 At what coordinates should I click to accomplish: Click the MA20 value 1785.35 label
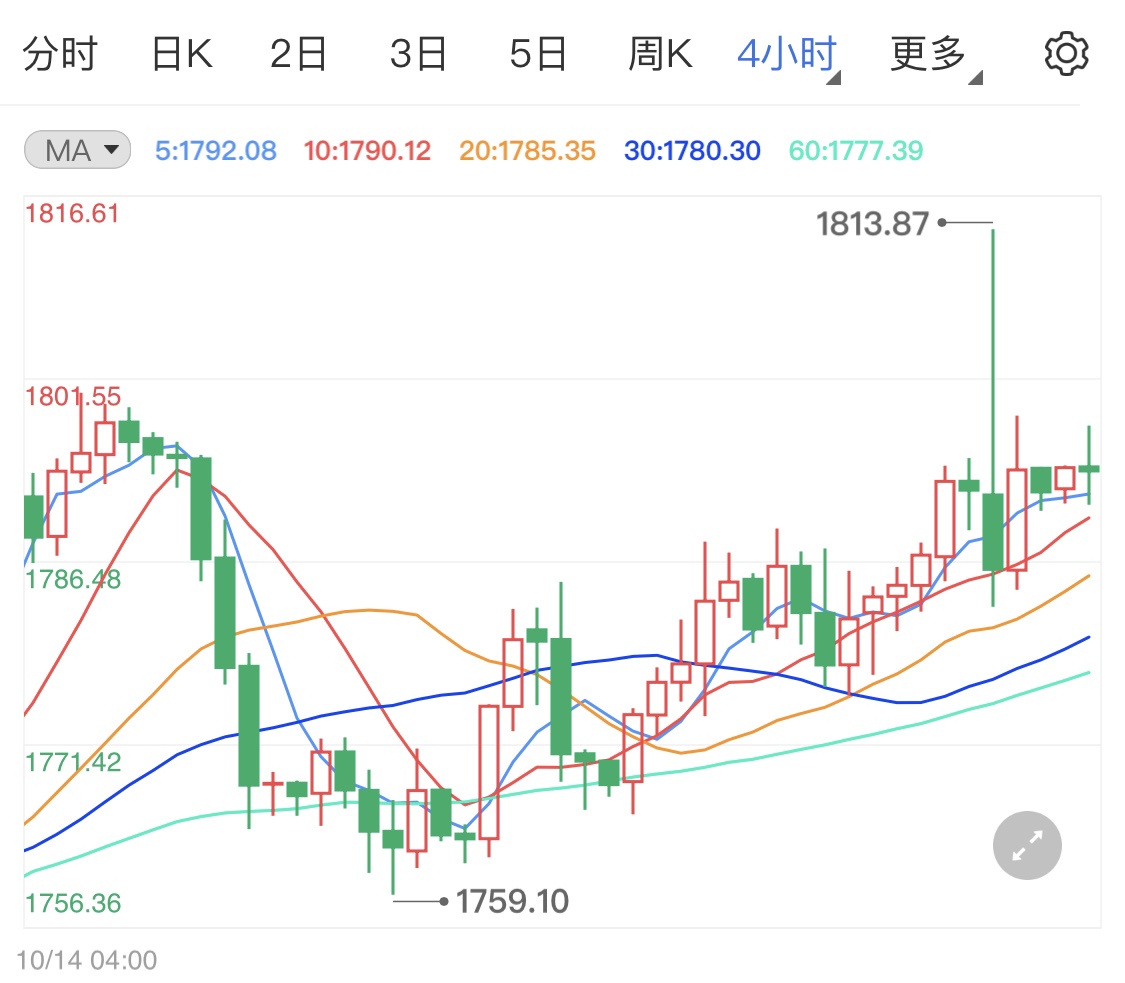click(x=527, y=151)
